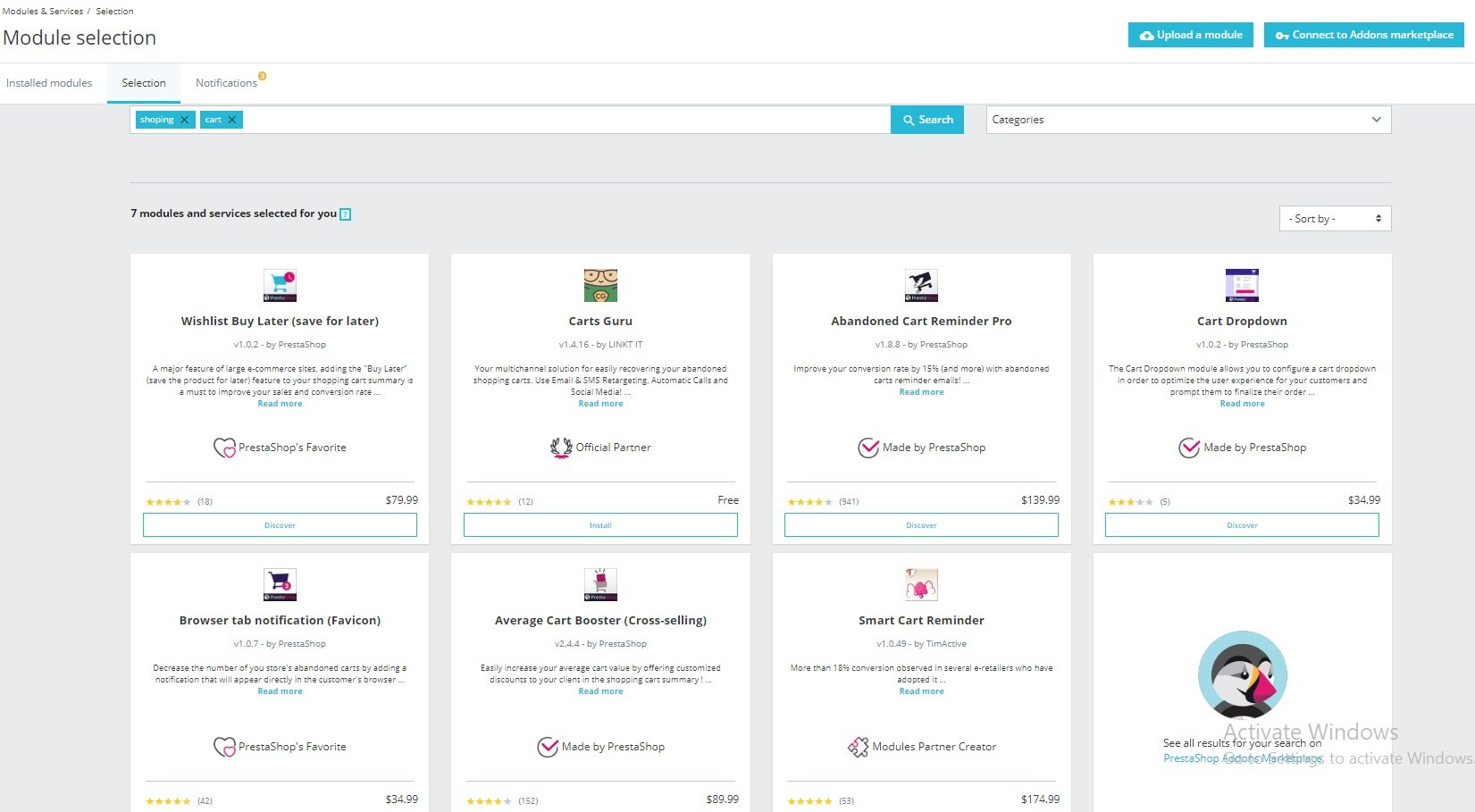Viewport: 1475px width, 812px height.
Task: Click PrestaShop's Favorite badge on Wishlist Buy Later
Action: 280,448
